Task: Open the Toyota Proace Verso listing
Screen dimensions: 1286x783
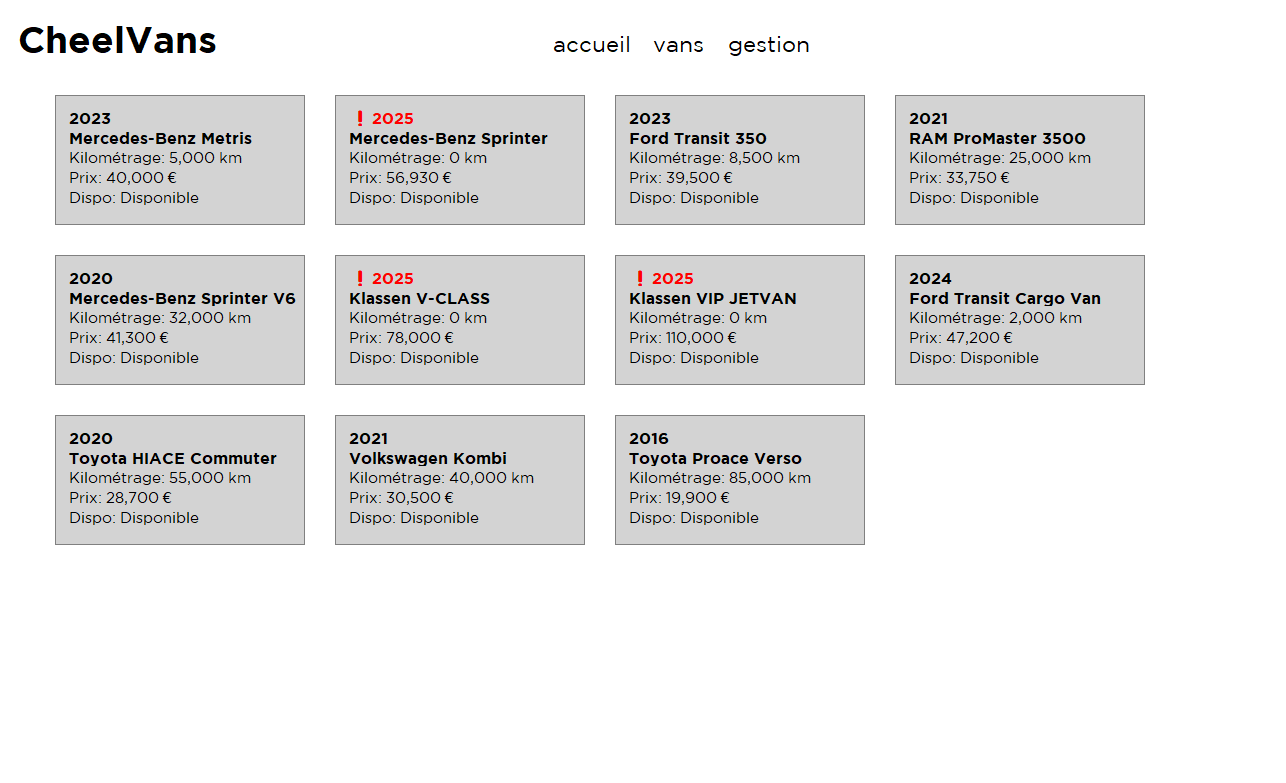Action: (x=740, y=480)
